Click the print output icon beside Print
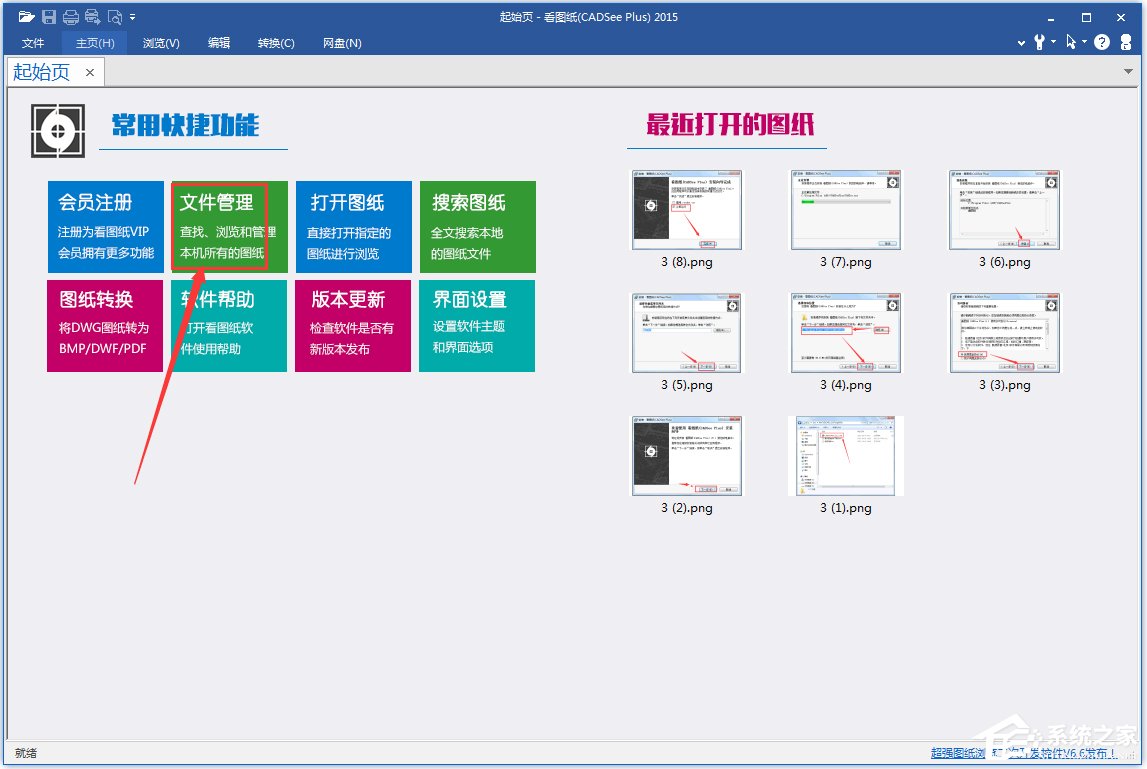Screen dimensions: 1147x769 click(x=90, y=15)
